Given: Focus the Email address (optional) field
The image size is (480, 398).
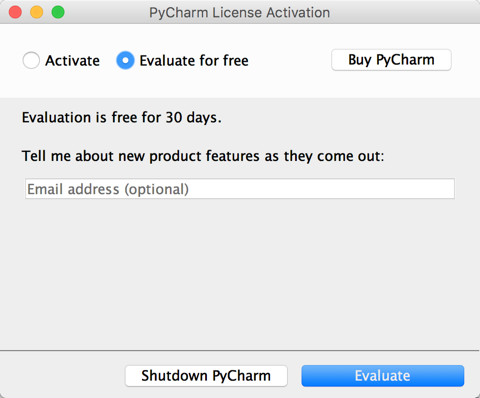Looking at the screenshot, I should pyautogui.click(x=240, y=189).
